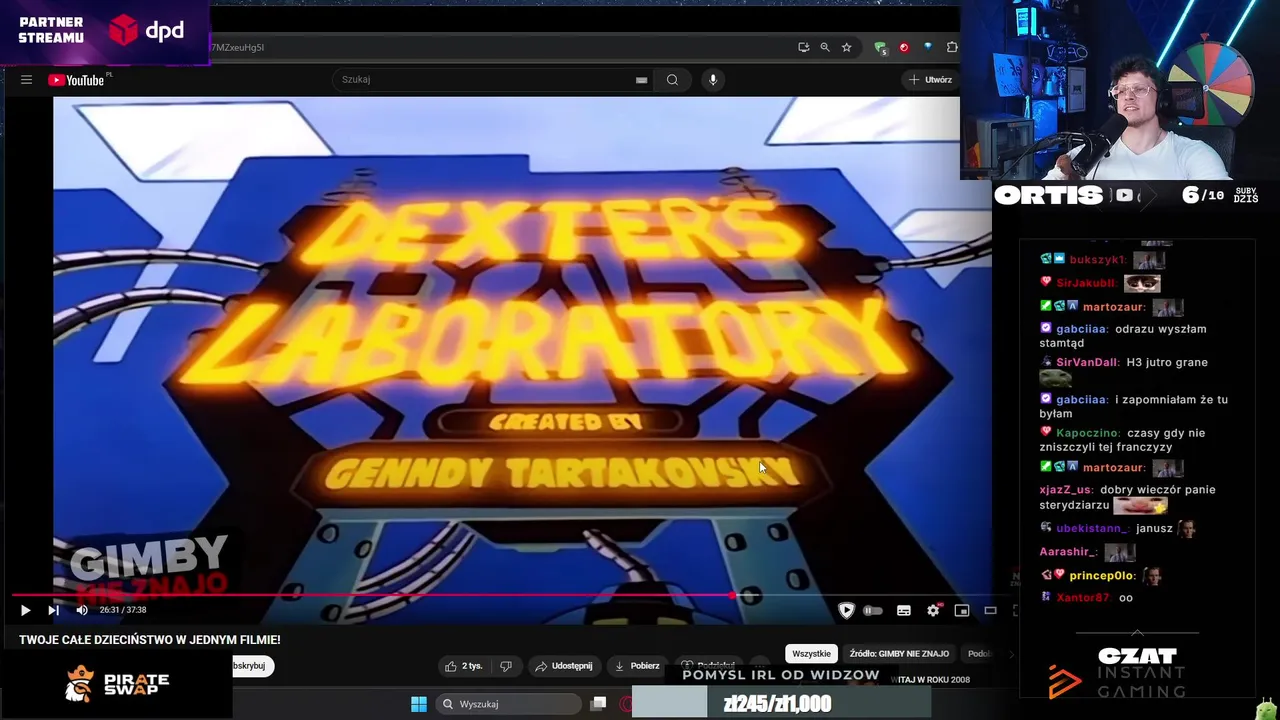Click Aarashir_ username in chat
Viewport: 1280px width, 720px height.
coord(1068,552)
